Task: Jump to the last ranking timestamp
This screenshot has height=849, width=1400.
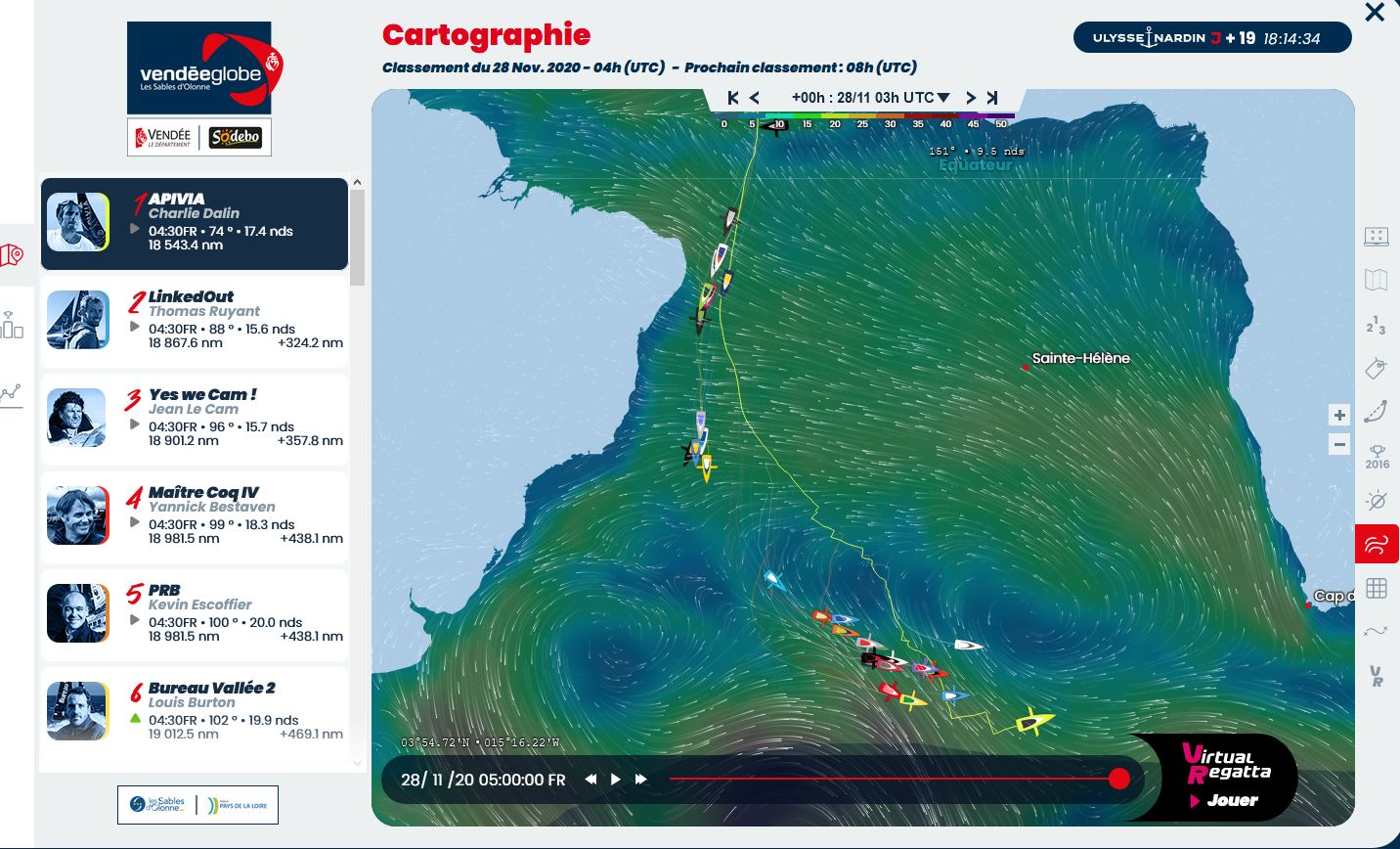Action: pos(992,98)
